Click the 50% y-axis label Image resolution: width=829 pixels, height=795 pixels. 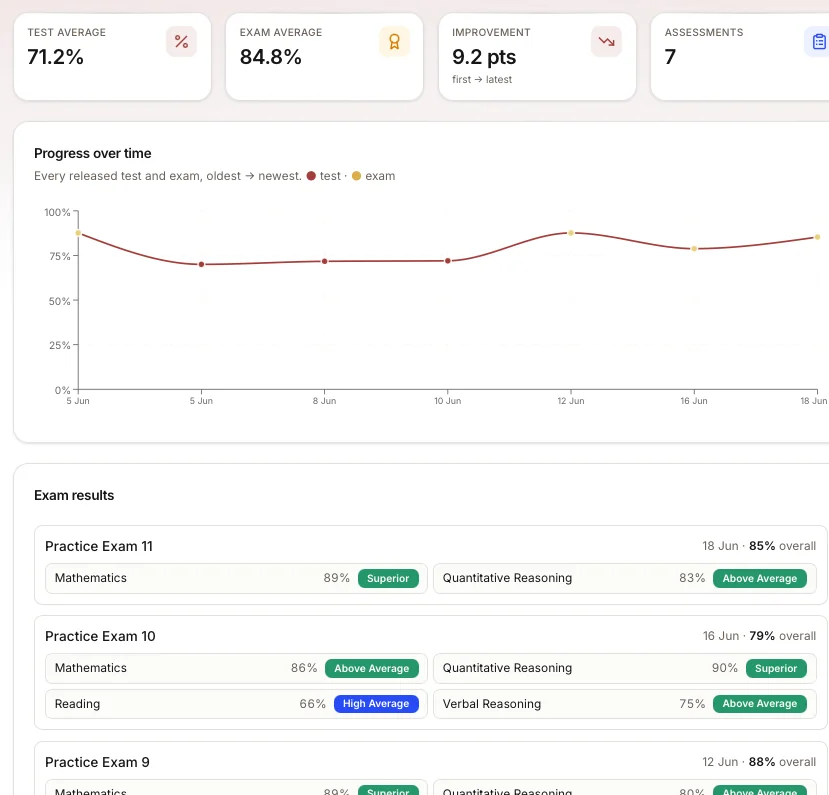[59, 301]
